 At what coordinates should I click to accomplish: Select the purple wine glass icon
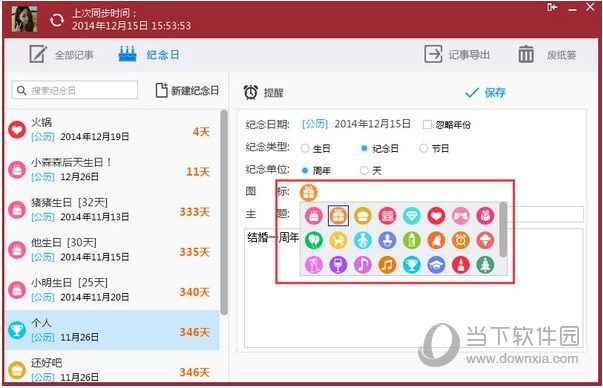[338, 265]
